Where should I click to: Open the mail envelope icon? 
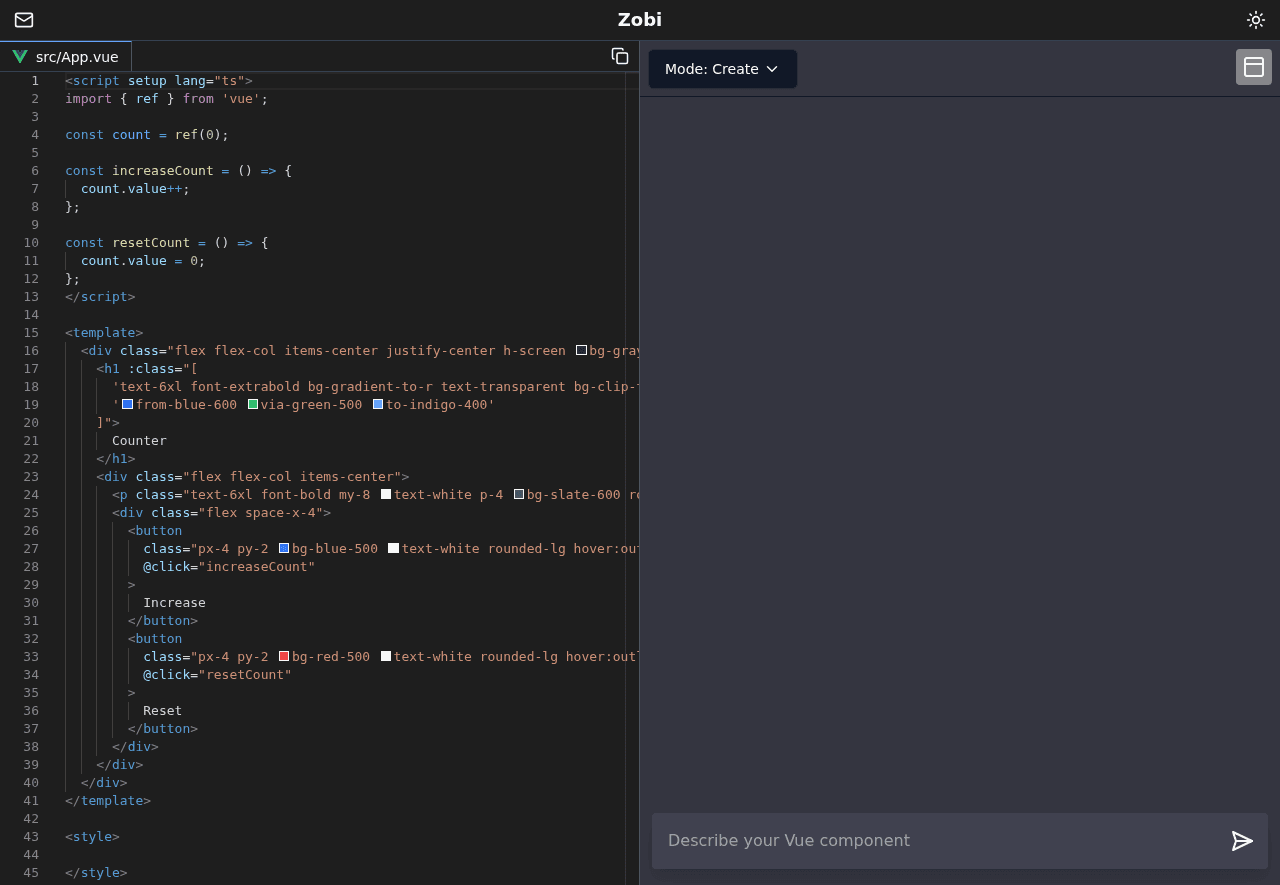coord(24,20)
